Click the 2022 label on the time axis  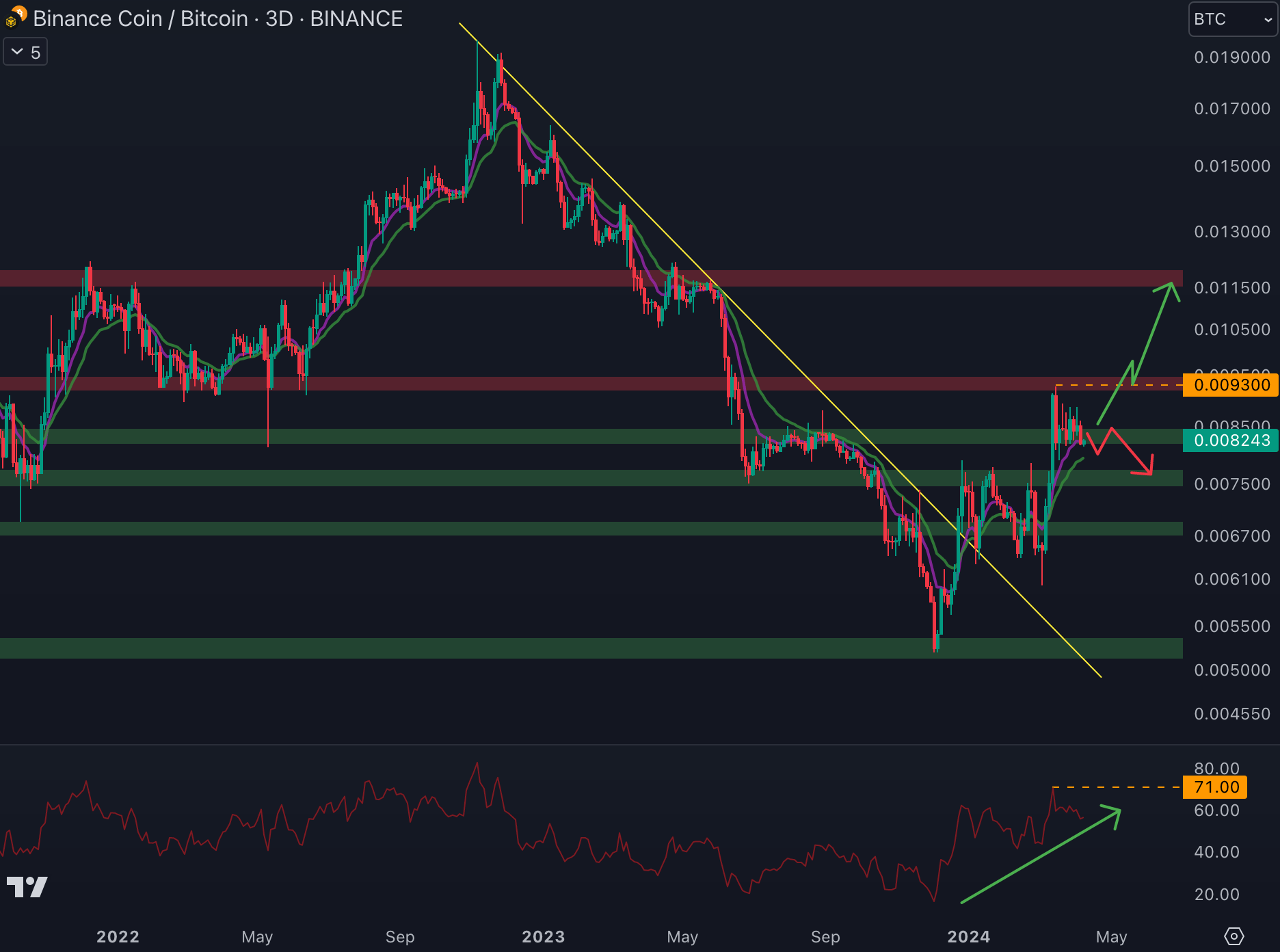[x=118, y=936]
